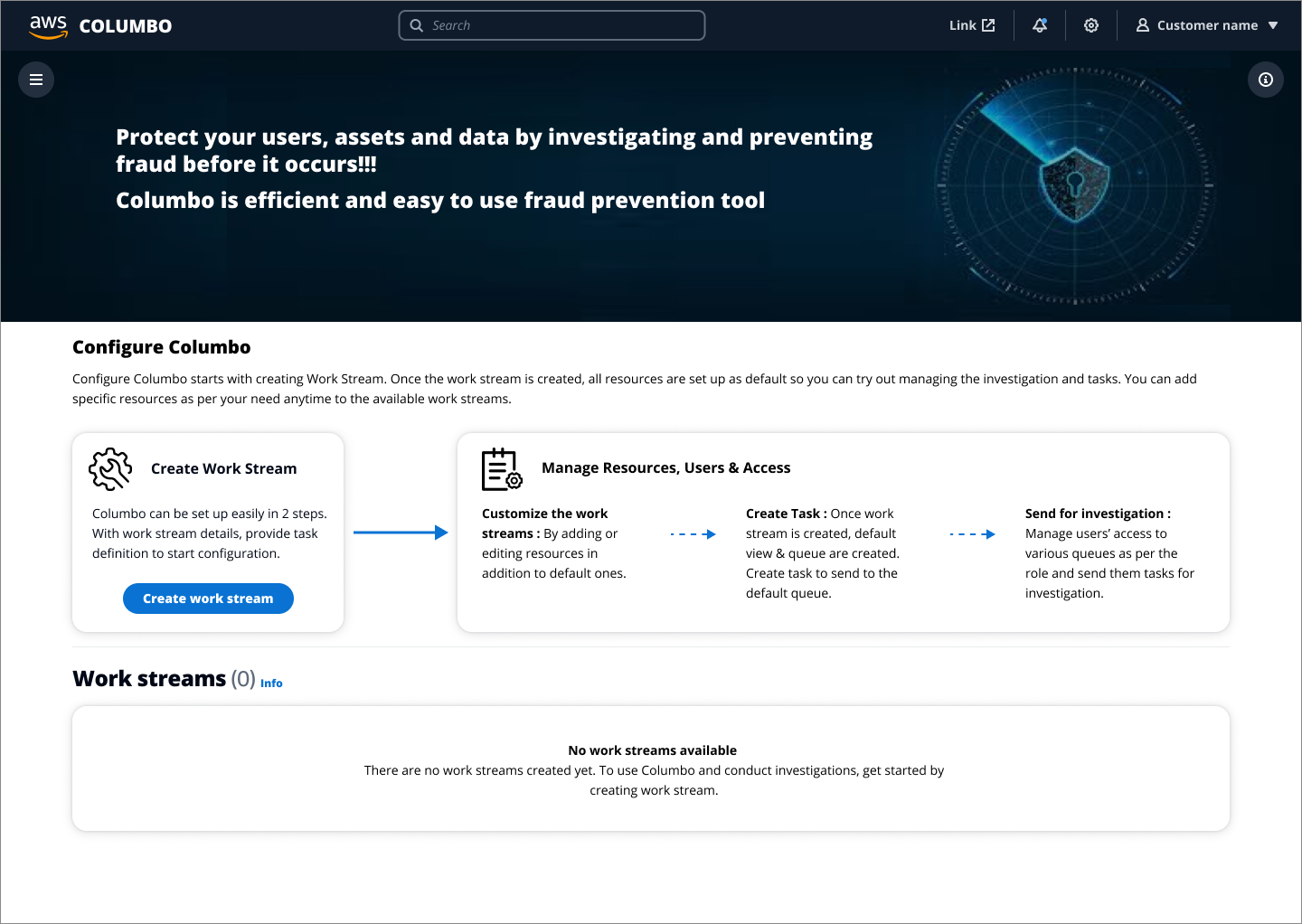Click the AWS logo
Image resolution: width=1302 pixels, height=924 pixels.
coord(49,27)
